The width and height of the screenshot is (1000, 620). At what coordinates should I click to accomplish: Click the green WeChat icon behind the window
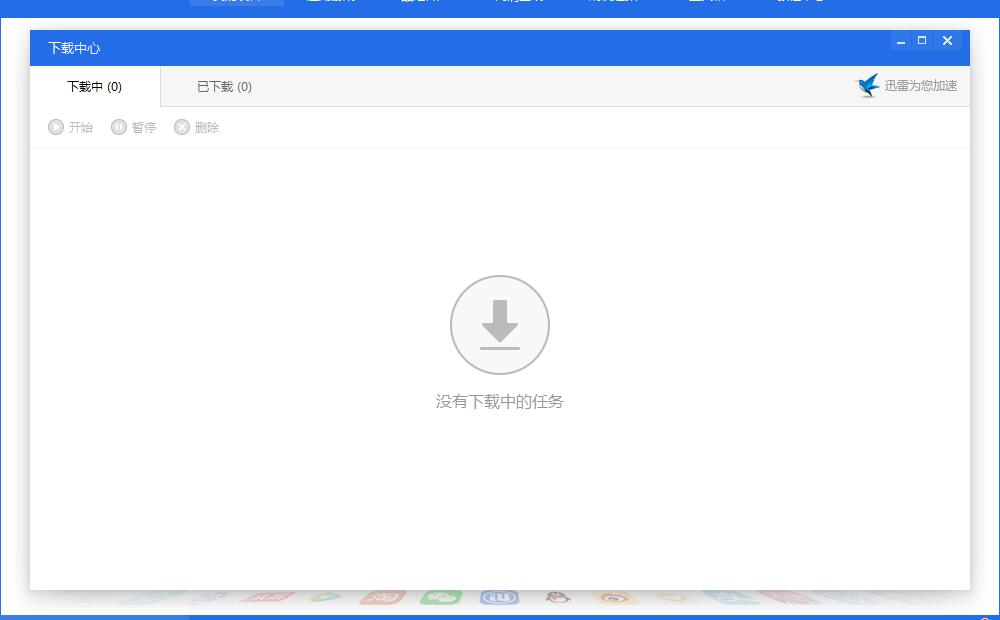click(x=441, y=598)
